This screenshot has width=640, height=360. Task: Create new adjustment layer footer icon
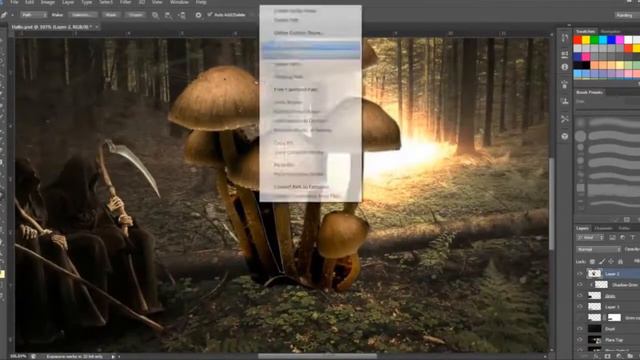(619, 357)
